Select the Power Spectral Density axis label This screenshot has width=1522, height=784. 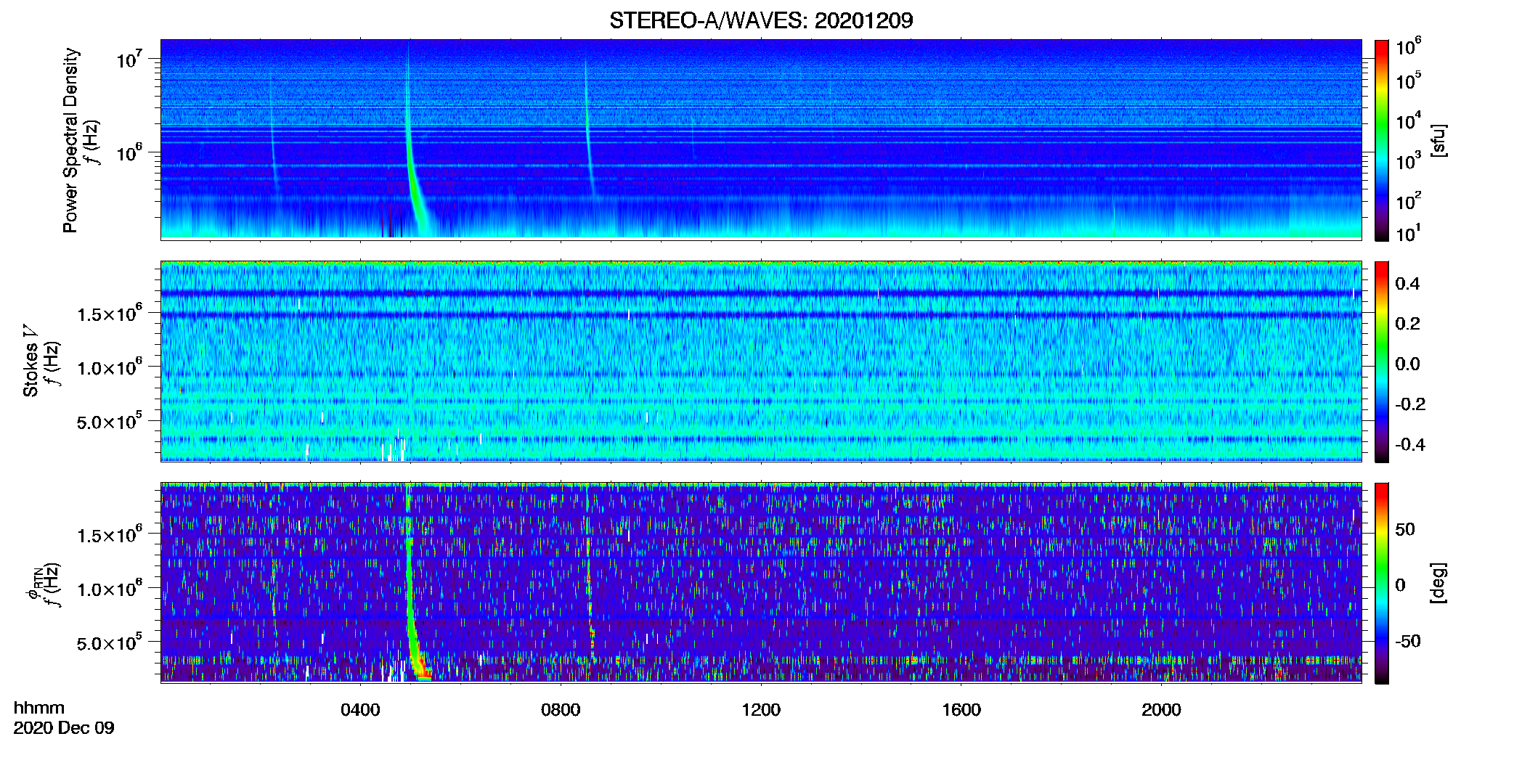70,140
